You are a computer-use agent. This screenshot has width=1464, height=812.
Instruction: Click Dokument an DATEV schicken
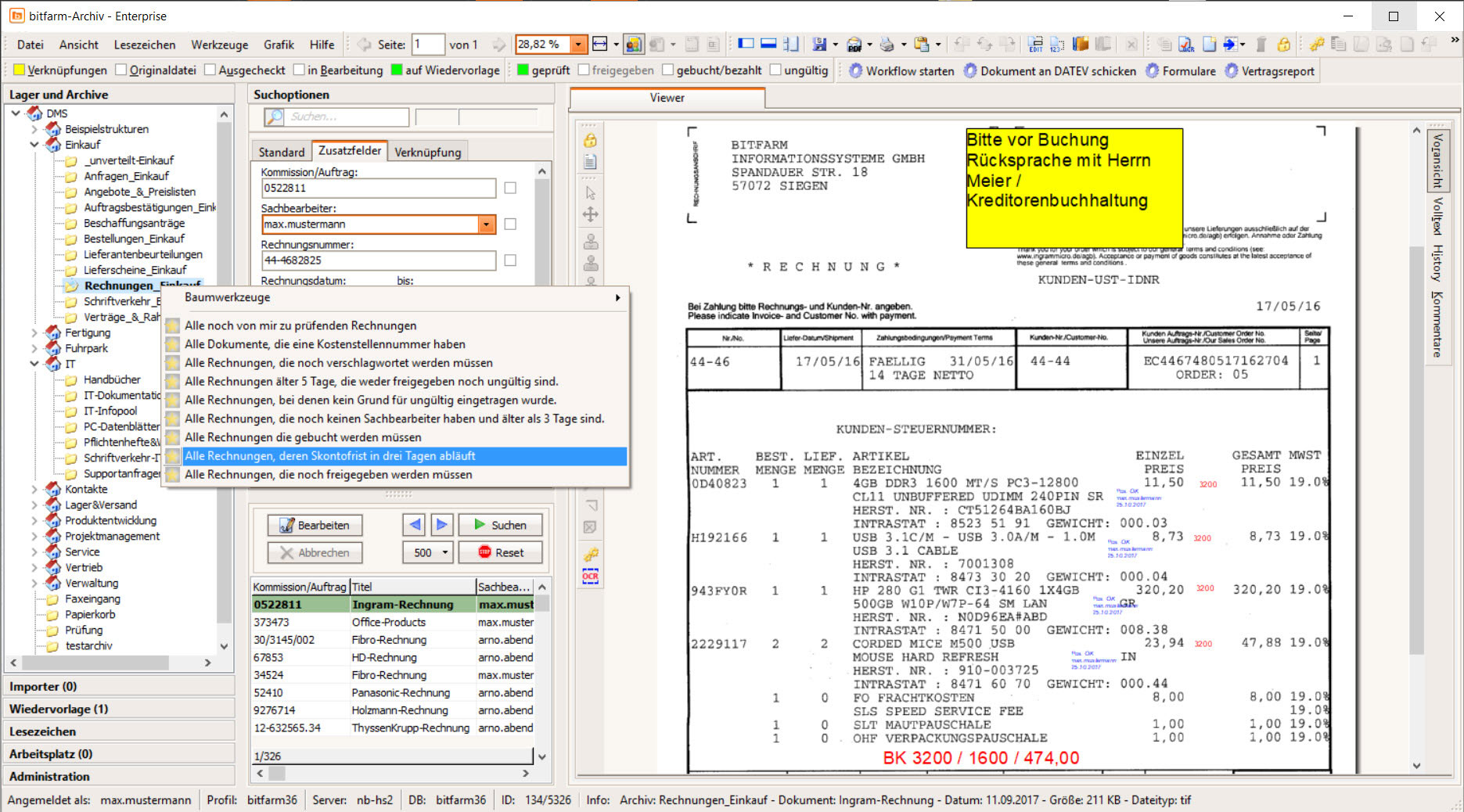tap(1049, 70)
